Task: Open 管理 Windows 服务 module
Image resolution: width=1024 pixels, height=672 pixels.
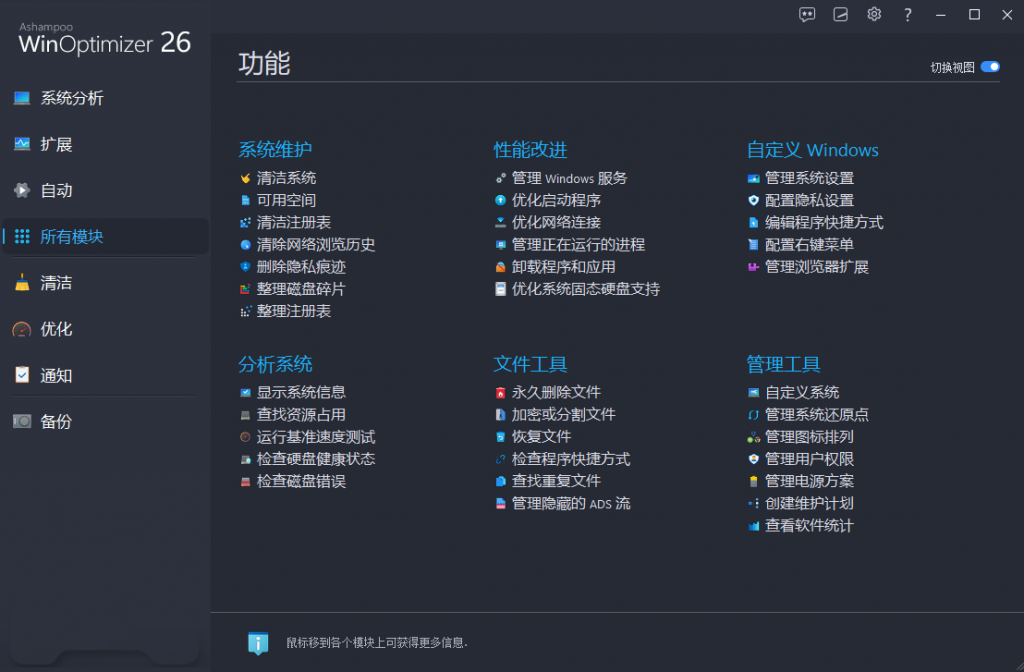Action: tap(568, 177)
